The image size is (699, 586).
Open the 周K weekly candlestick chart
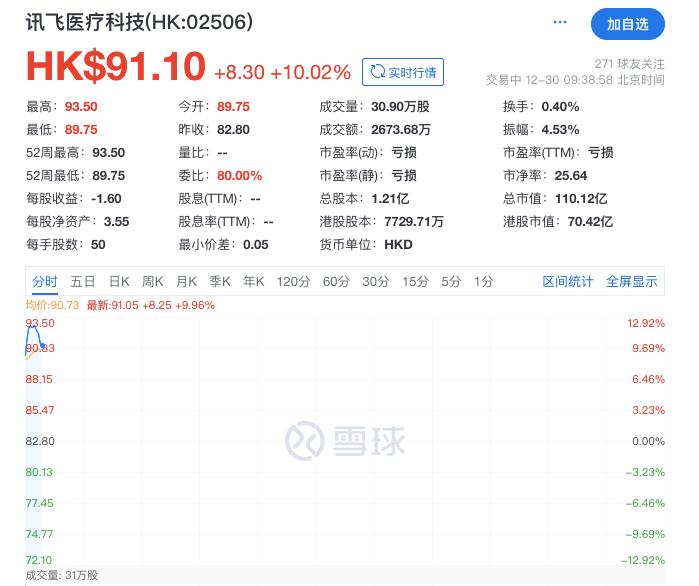coord(152,282)
